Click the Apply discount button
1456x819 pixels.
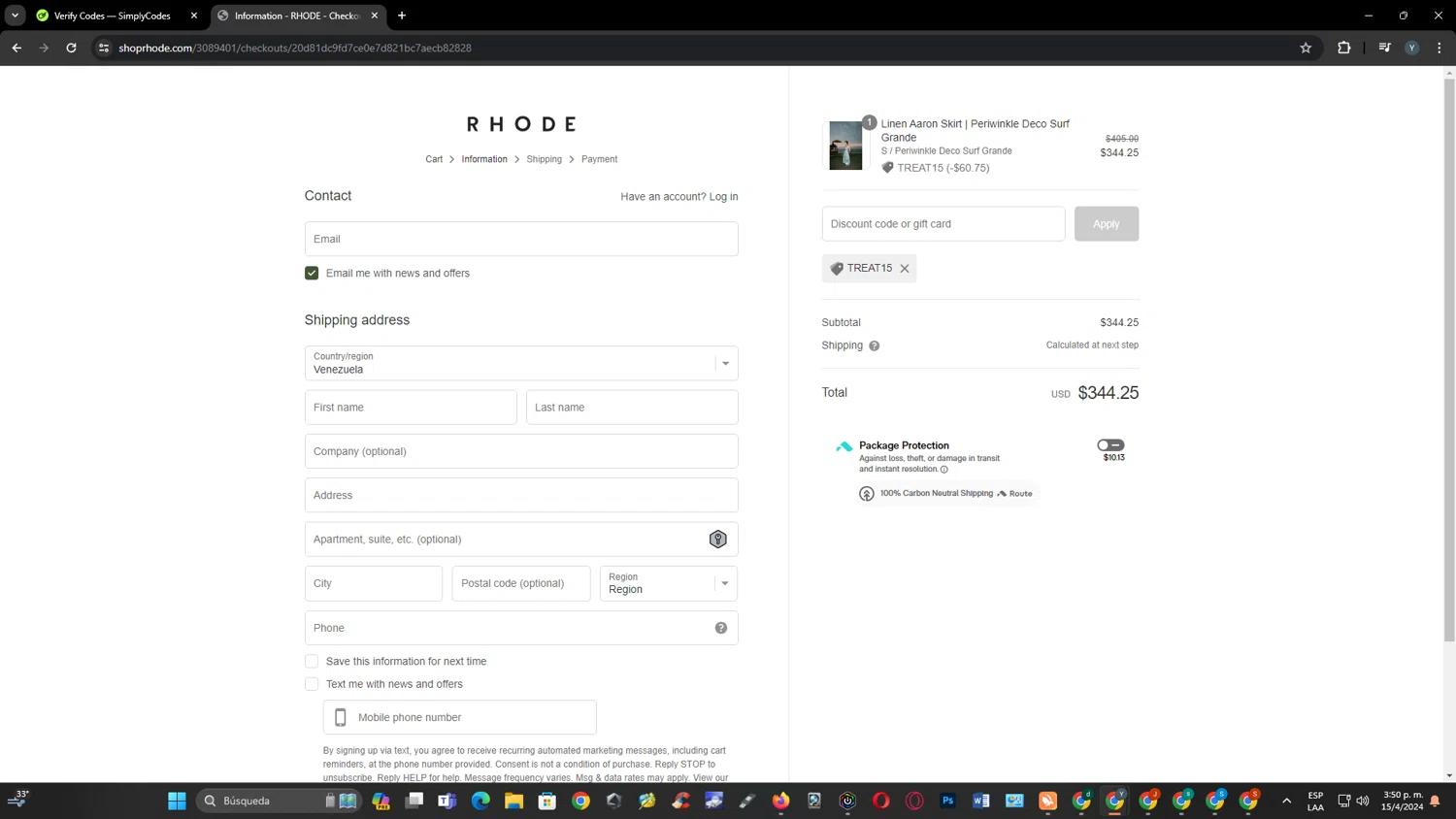[1107, 224]
